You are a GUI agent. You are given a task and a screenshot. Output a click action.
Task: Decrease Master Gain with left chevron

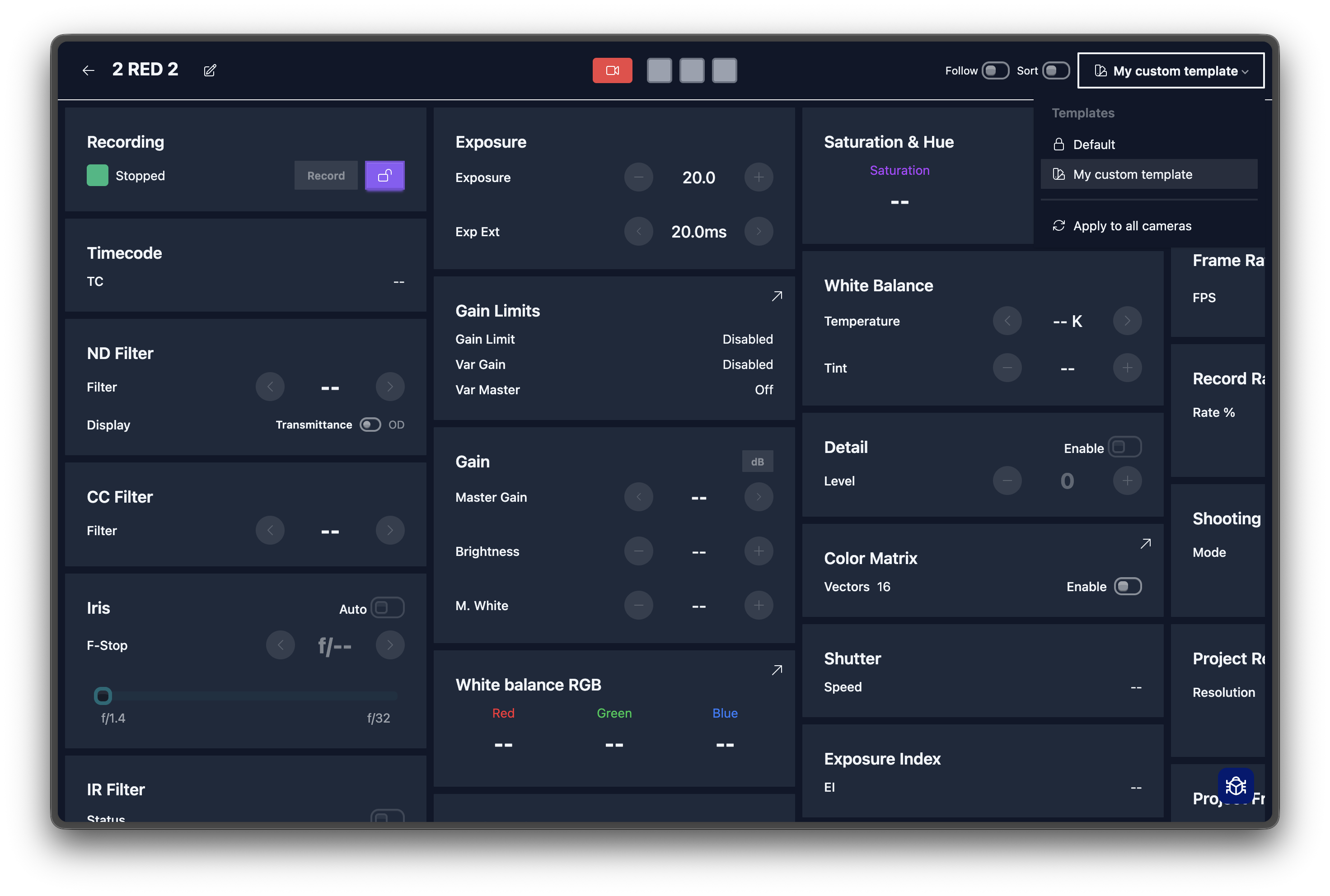(638, 497)
